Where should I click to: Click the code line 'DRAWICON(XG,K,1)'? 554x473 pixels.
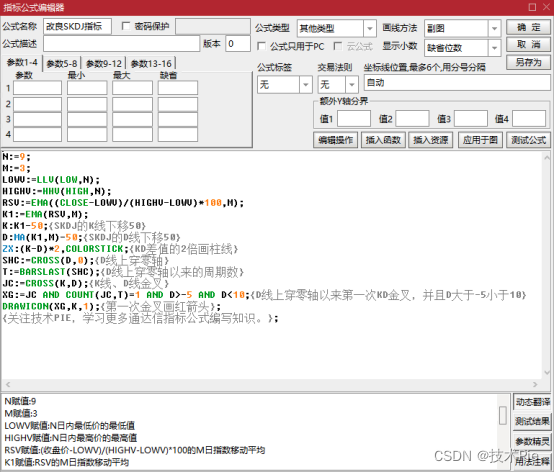(x=112, y=306)
